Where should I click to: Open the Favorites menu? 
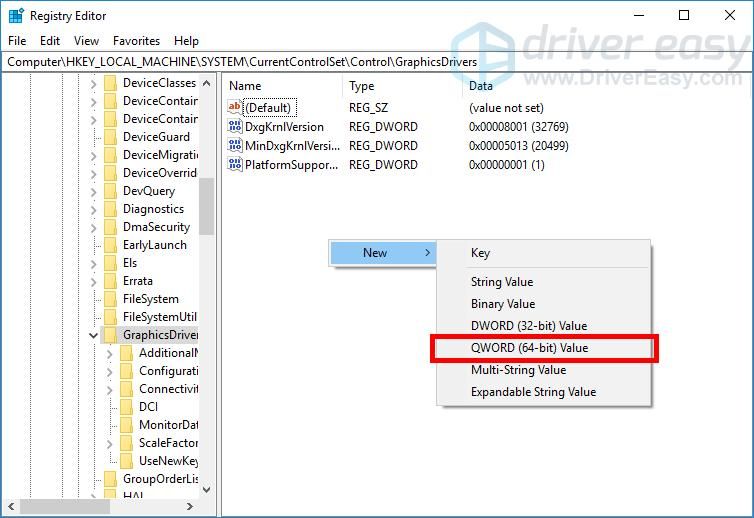[x=136, y=41]
